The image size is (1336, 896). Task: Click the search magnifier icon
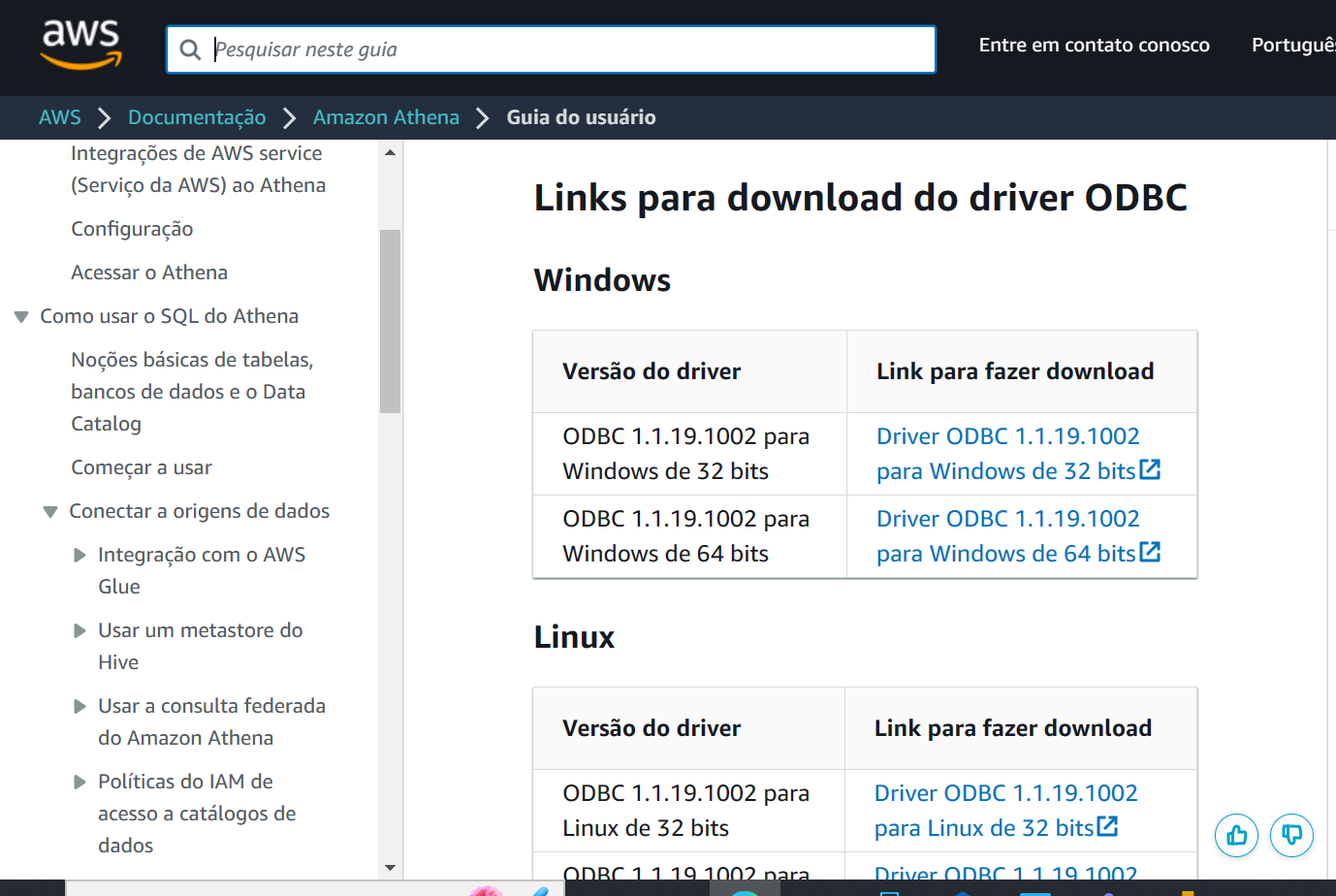click(191, 49)
